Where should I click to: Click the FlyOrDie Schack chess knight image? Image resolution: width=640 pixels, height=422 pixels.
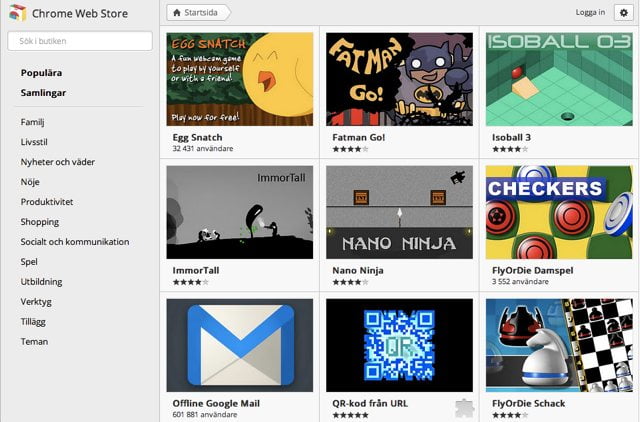coord(559,345)
